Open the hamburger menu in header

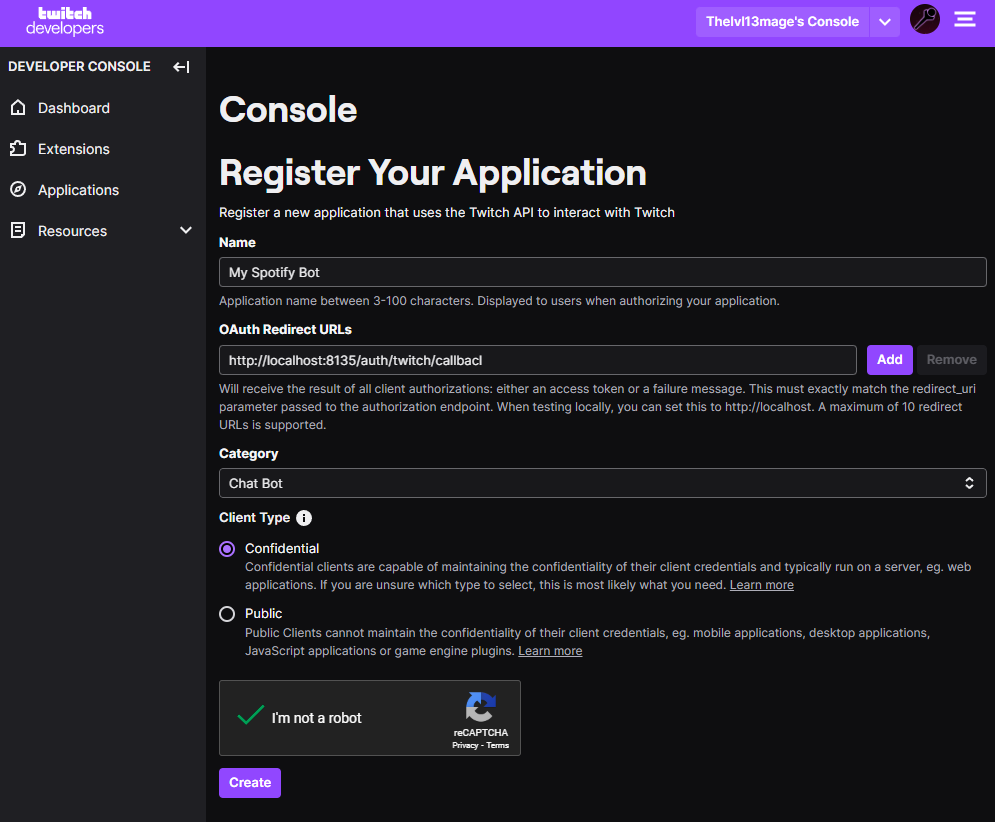[x=965, y=20]
